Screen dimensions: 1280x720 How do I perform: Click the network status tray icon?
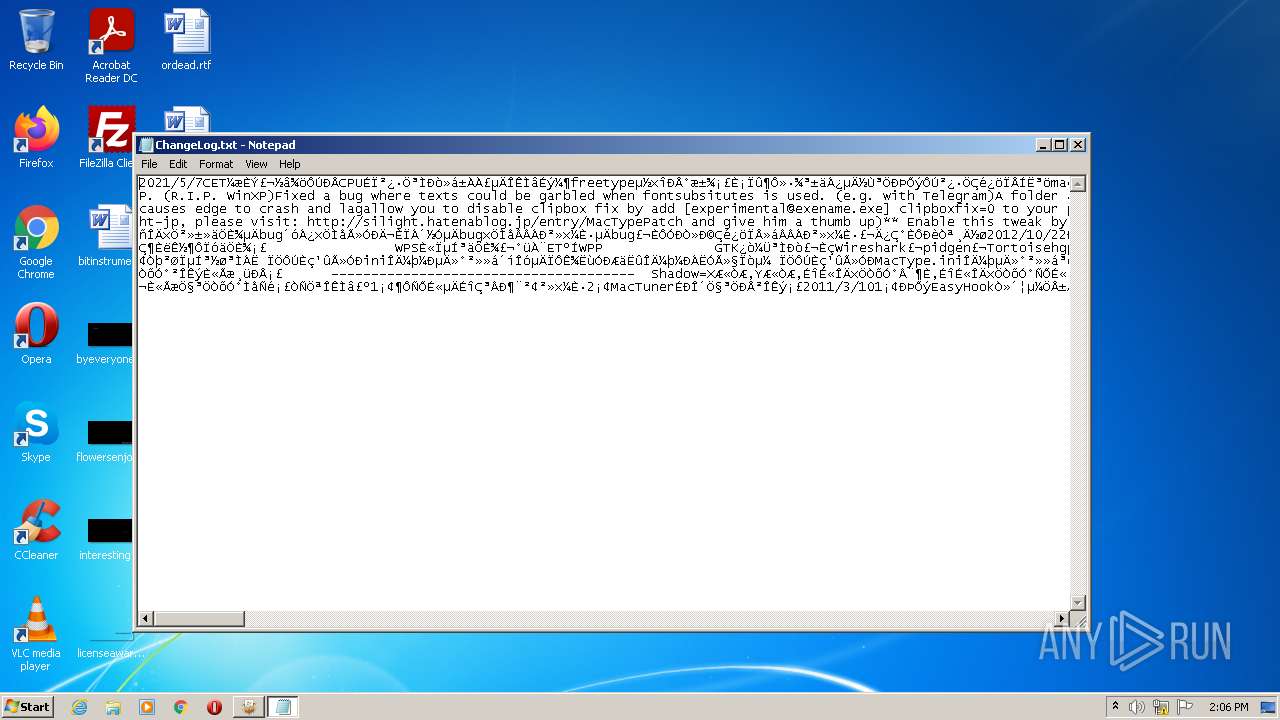tap(1160, 707)
